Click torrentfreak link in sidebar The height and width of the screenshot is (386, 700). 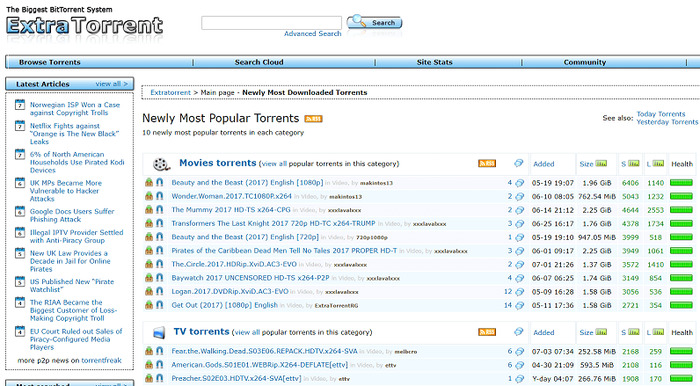[x=101, y=360]
